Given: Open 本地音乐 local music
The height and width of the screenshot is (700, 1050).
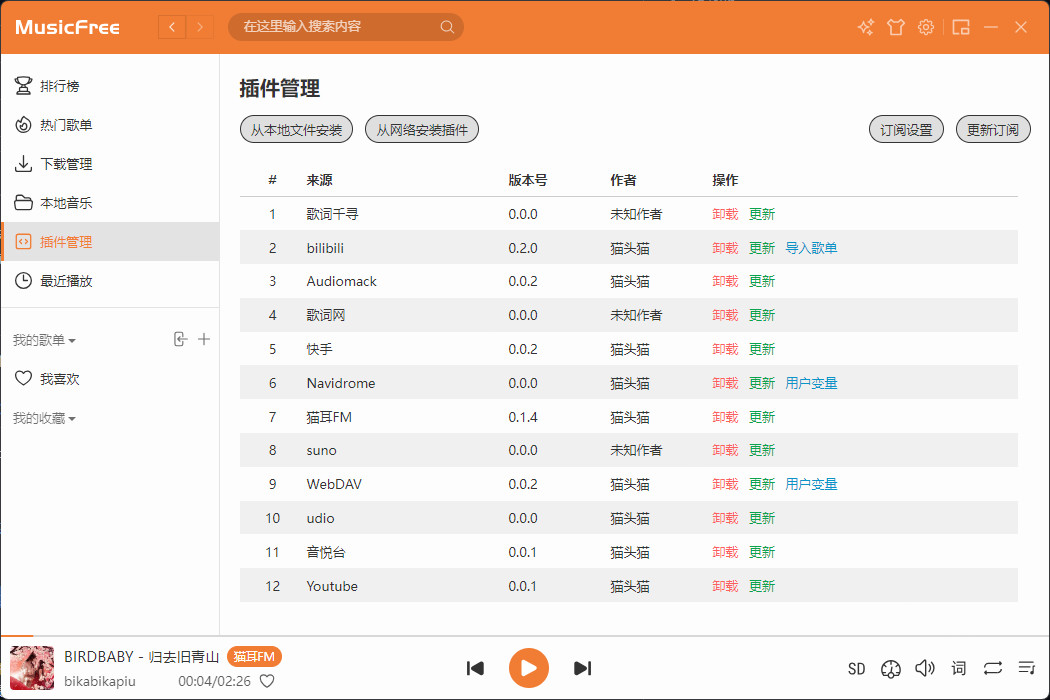Looking at the screenshot, I should pos(110,202).
